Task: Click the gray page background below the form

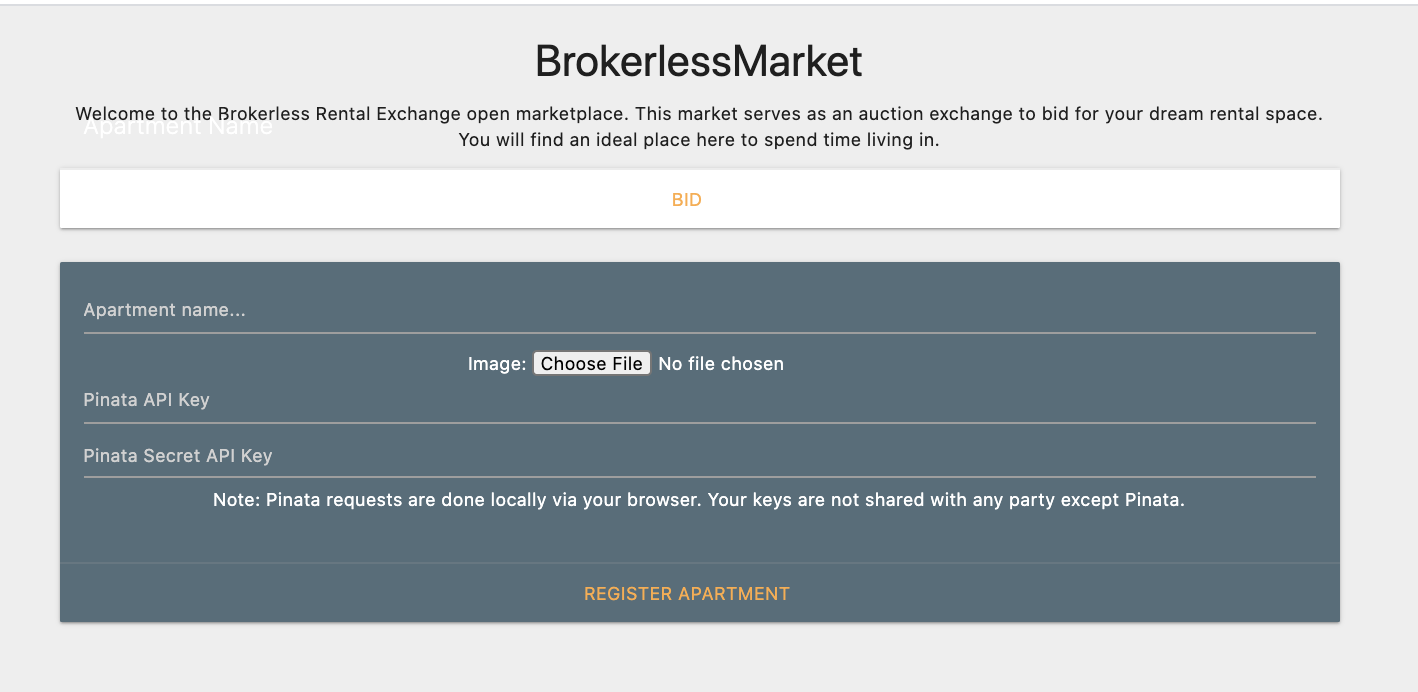Action: click(x=699, y=657)
